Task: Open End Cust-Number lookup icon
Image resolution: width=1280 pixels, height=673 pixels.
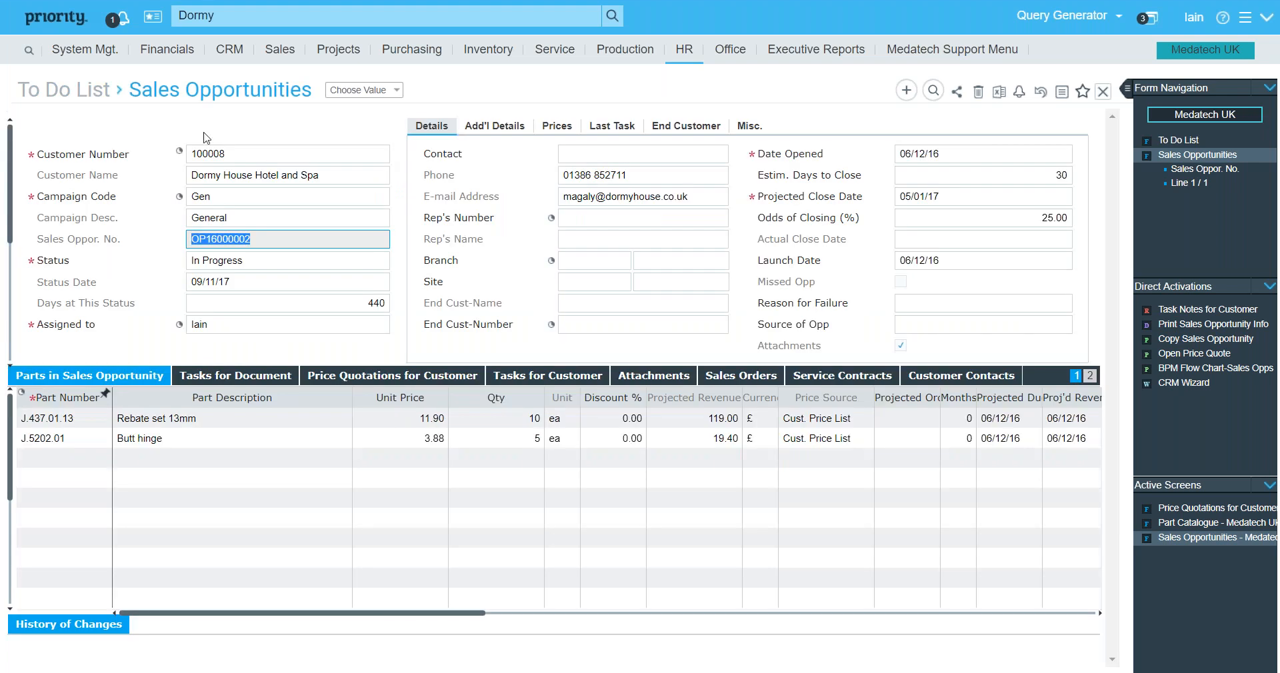Action: click(x=551, y=324)
